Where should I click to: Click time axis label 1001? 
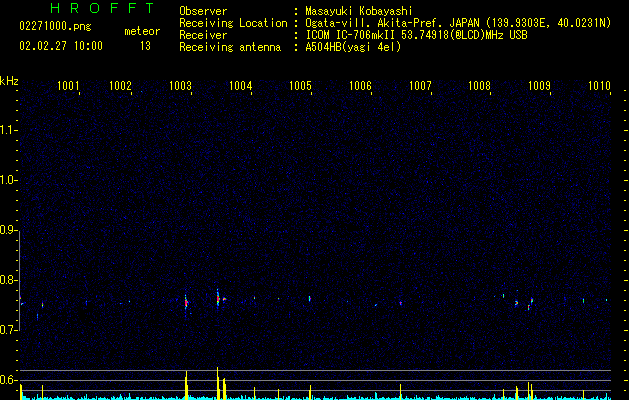pos(68,86)
